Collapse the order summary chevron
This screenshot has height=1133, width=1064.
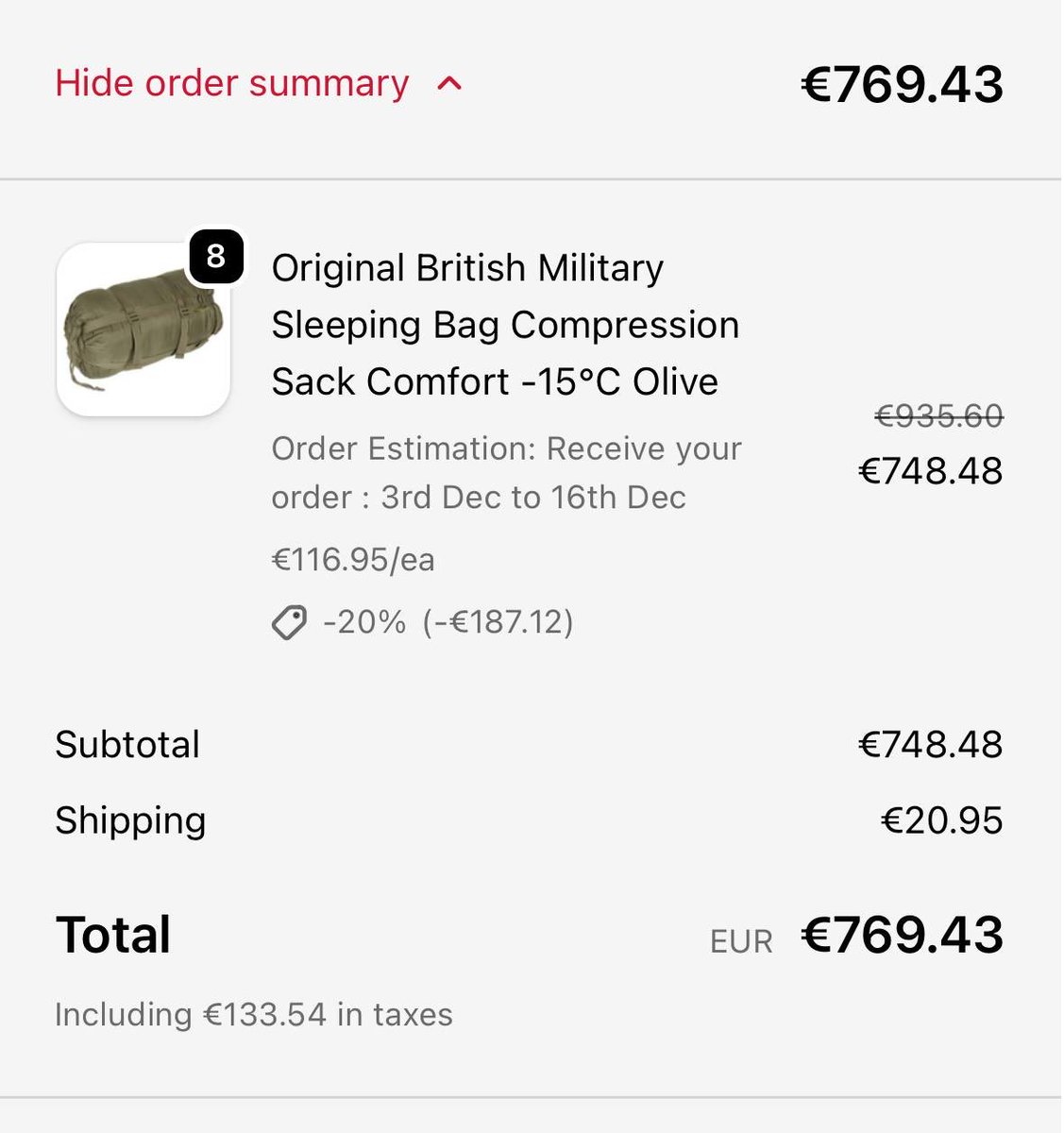450,84
